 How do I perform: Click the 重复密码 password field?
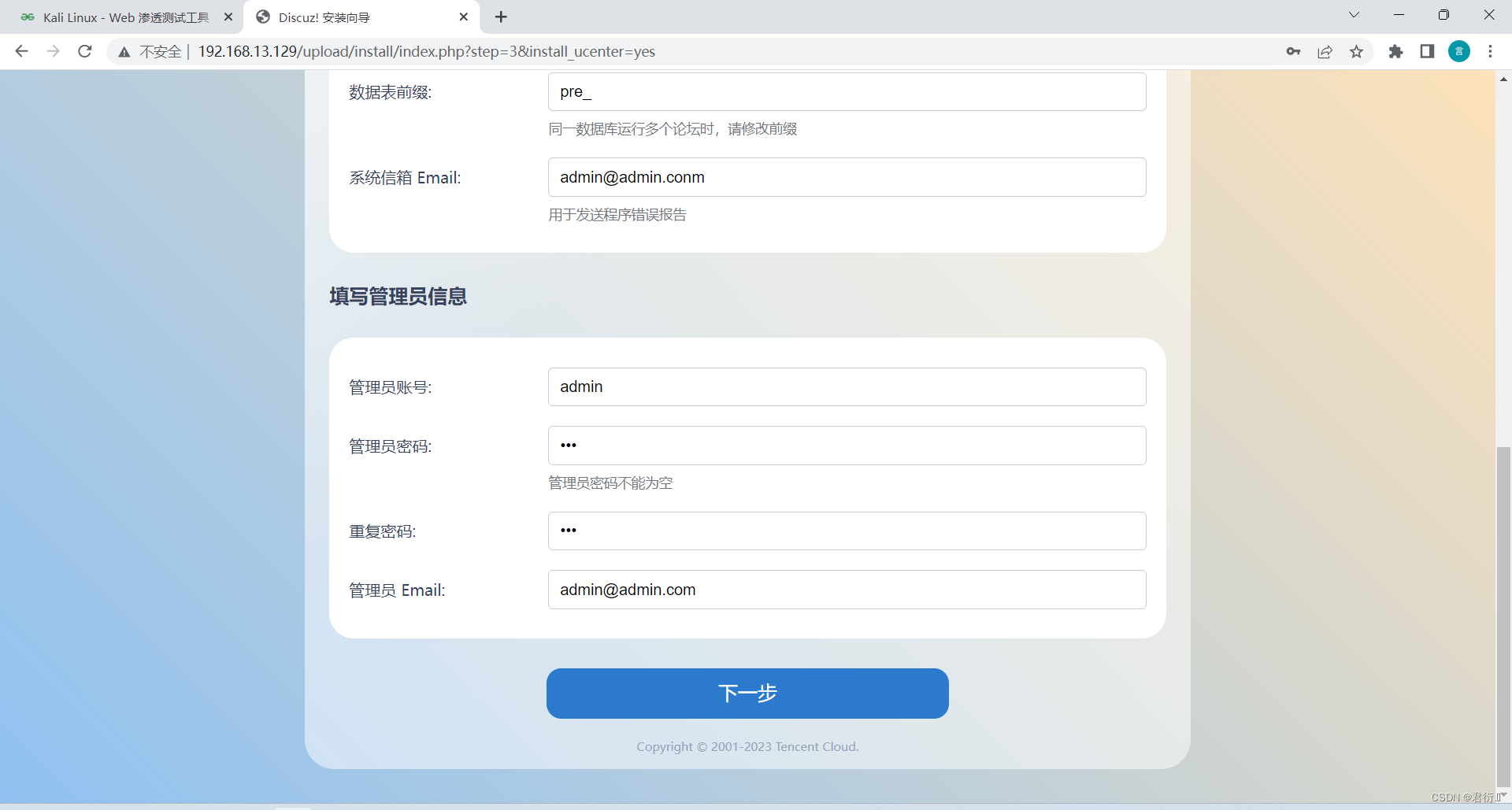(x=847, y=531)
